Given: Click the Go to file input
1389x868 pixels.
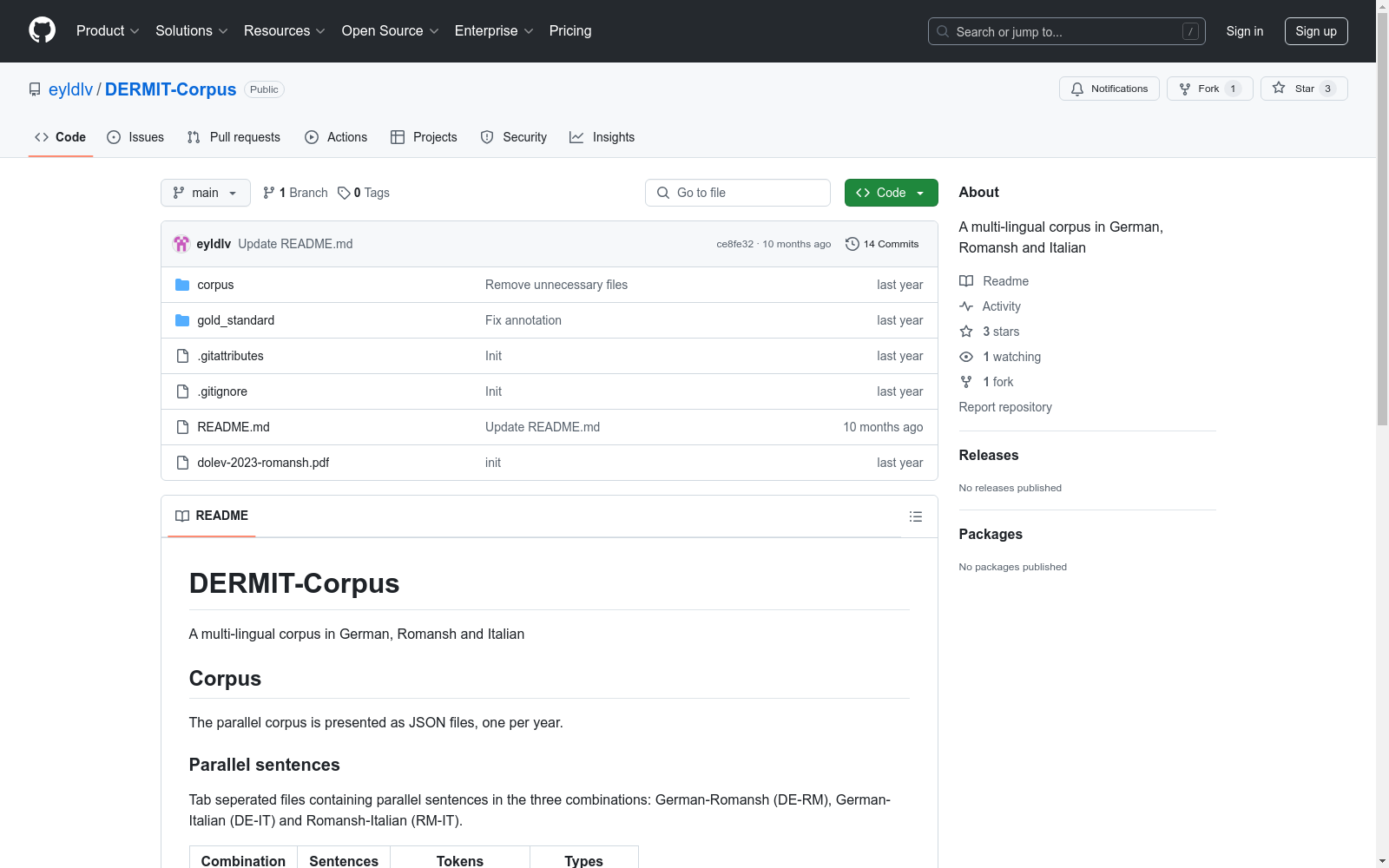Looking at the screenshot, I should (738, 193).
